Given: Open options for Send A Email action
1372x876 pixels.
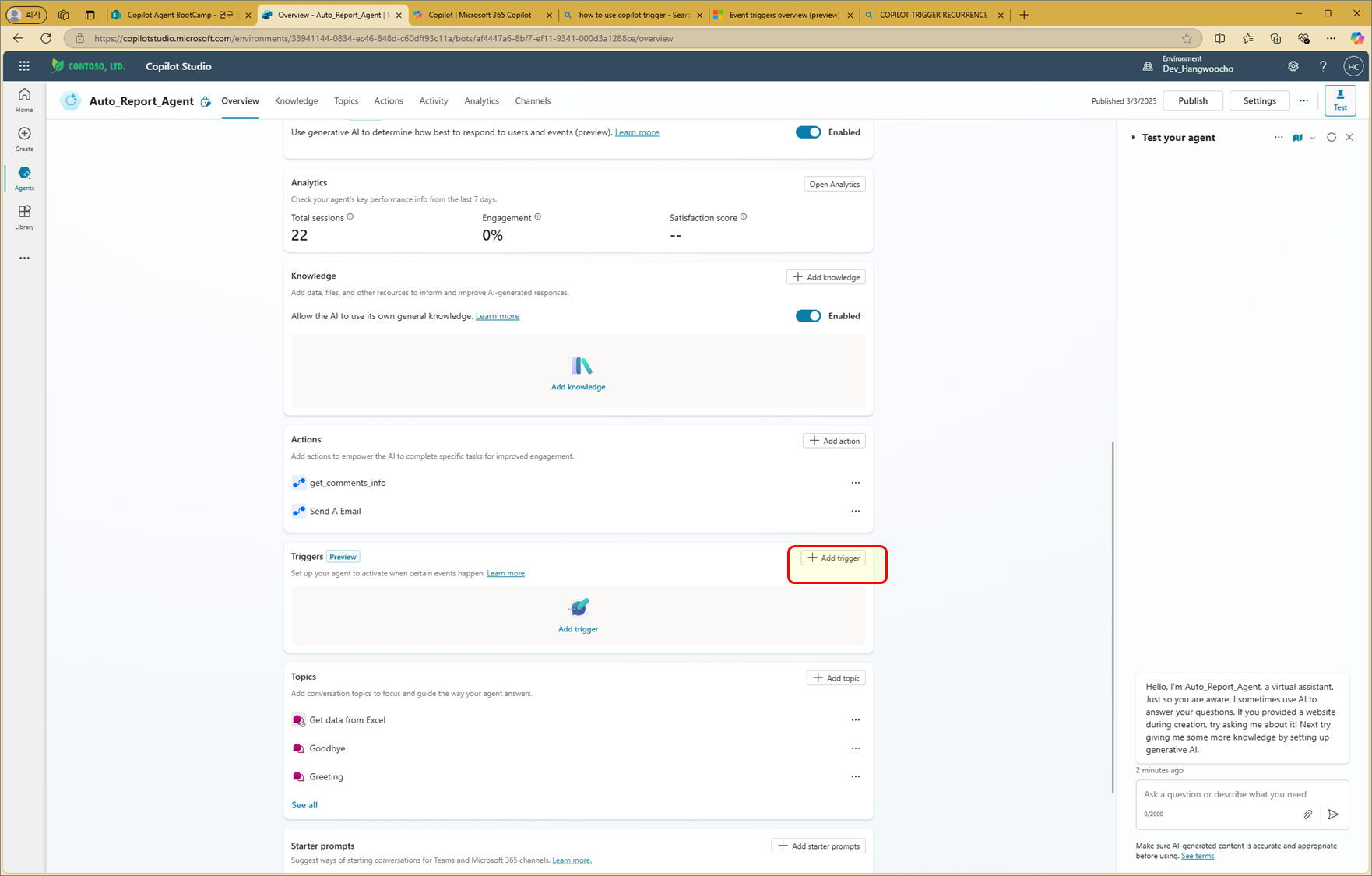Looking at the screenshot, I should [855, 511].
